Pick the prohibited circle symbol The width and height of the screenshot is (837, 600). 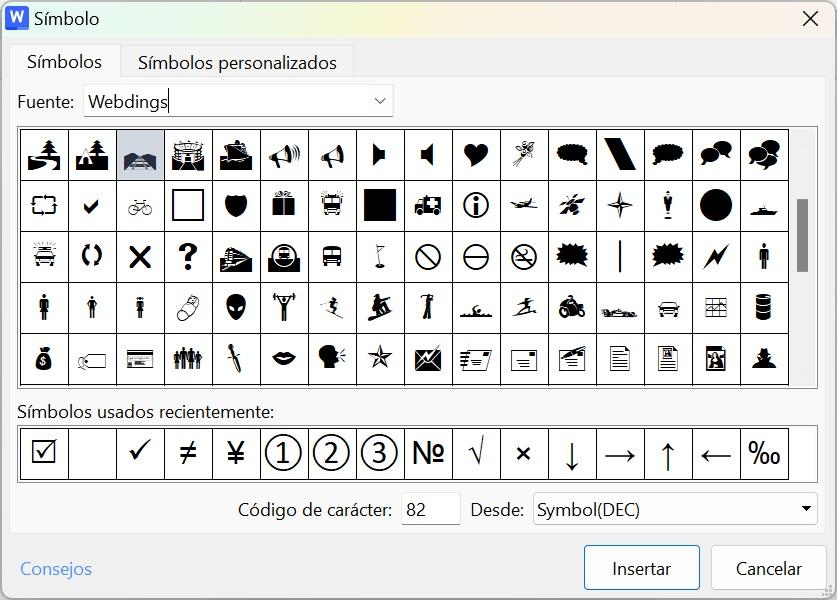(x=428, y=257)
